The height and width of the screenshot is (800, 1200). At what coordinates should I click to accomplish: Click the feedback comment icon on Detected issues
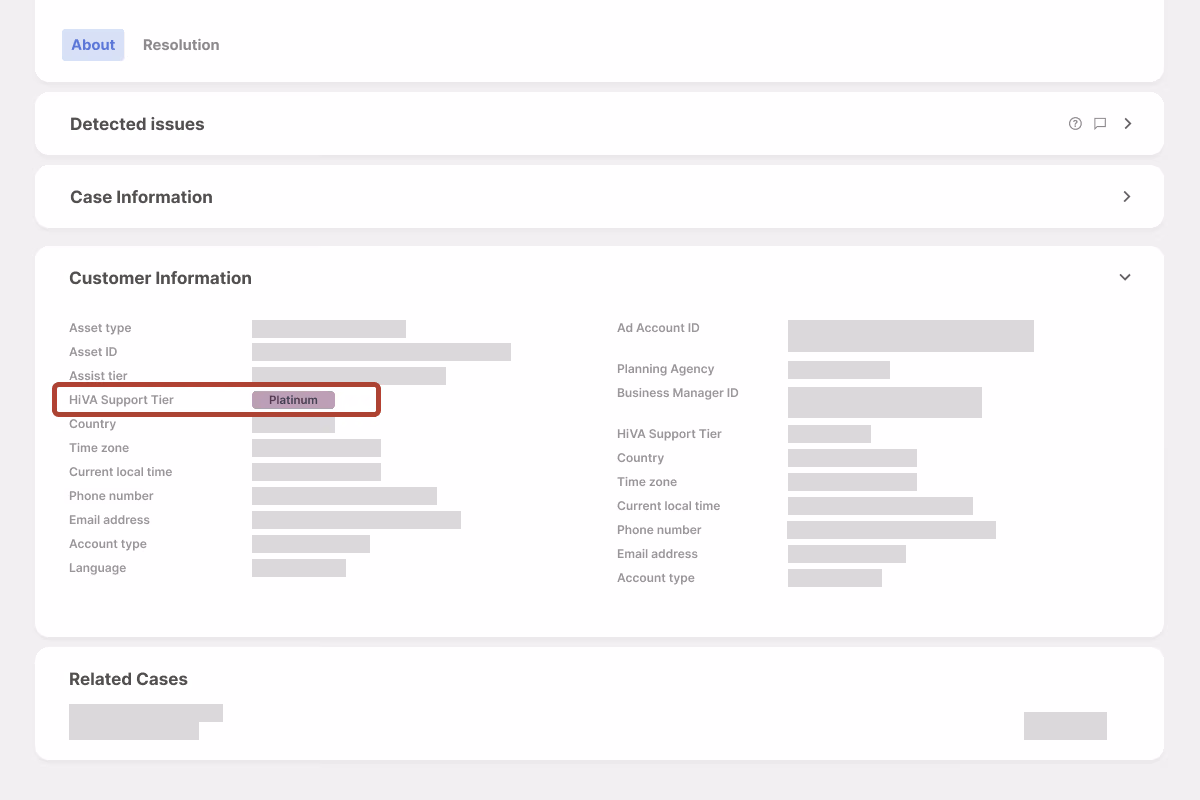[x=1100, y=123]
